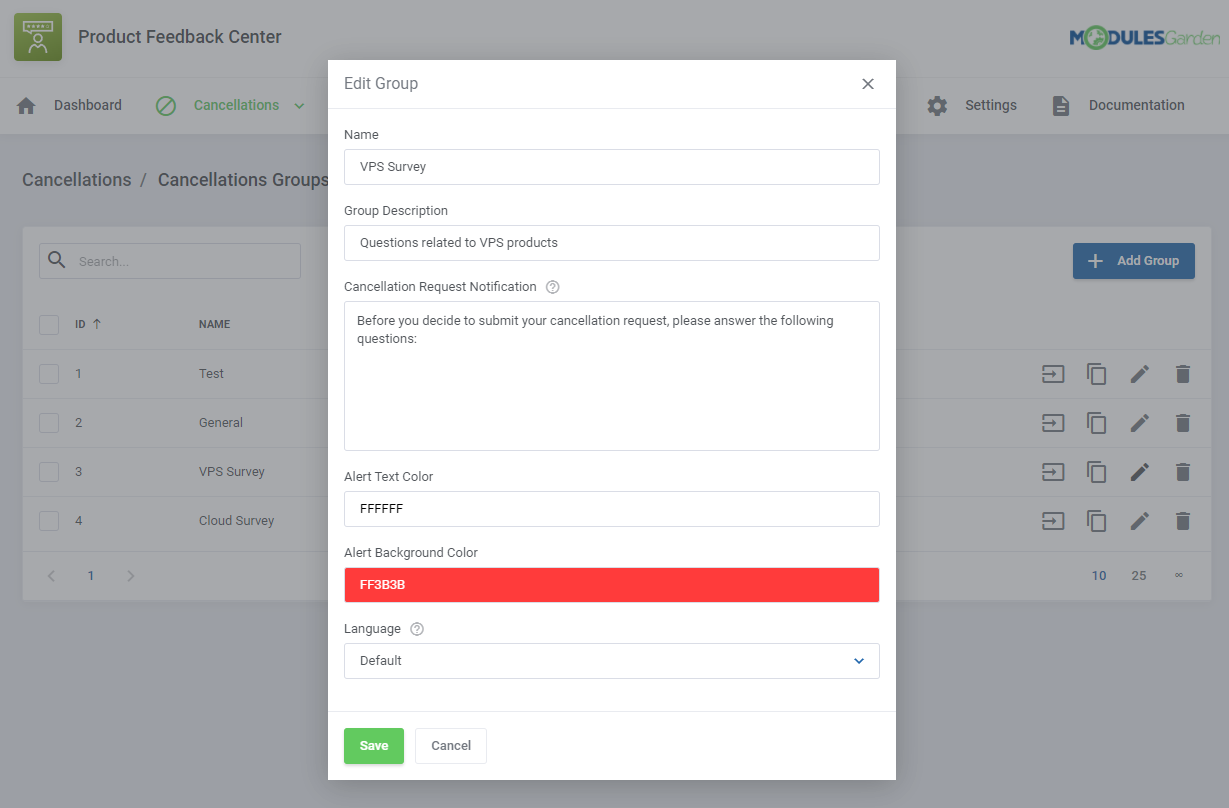The width and height of the screenshot is (1229, 808).
Task: Duplicate the General group via copy icon
Action: (1096, 422)
